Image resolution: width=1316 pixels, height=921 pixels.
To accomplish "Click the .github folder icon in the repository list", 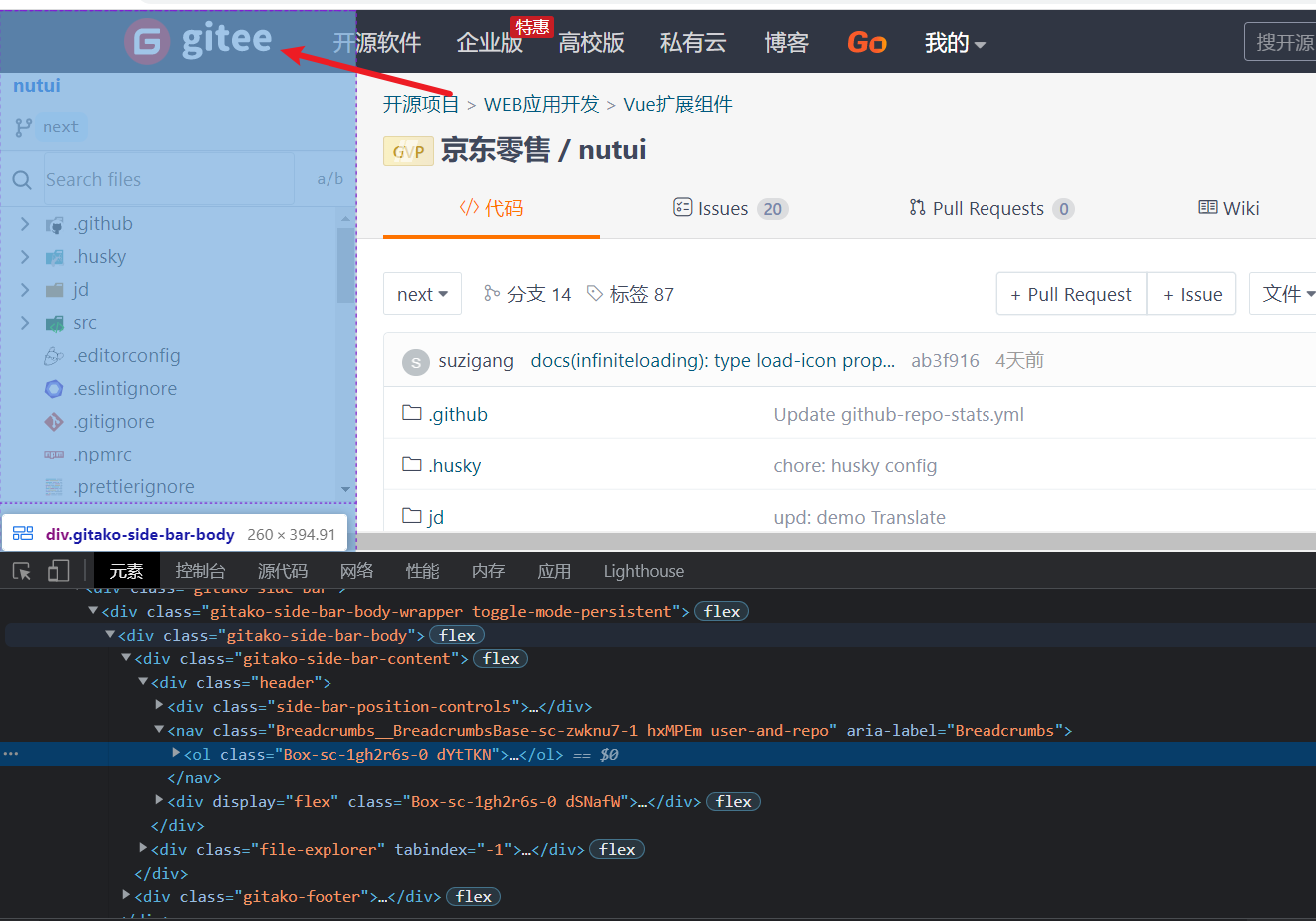I will [412, 413].
